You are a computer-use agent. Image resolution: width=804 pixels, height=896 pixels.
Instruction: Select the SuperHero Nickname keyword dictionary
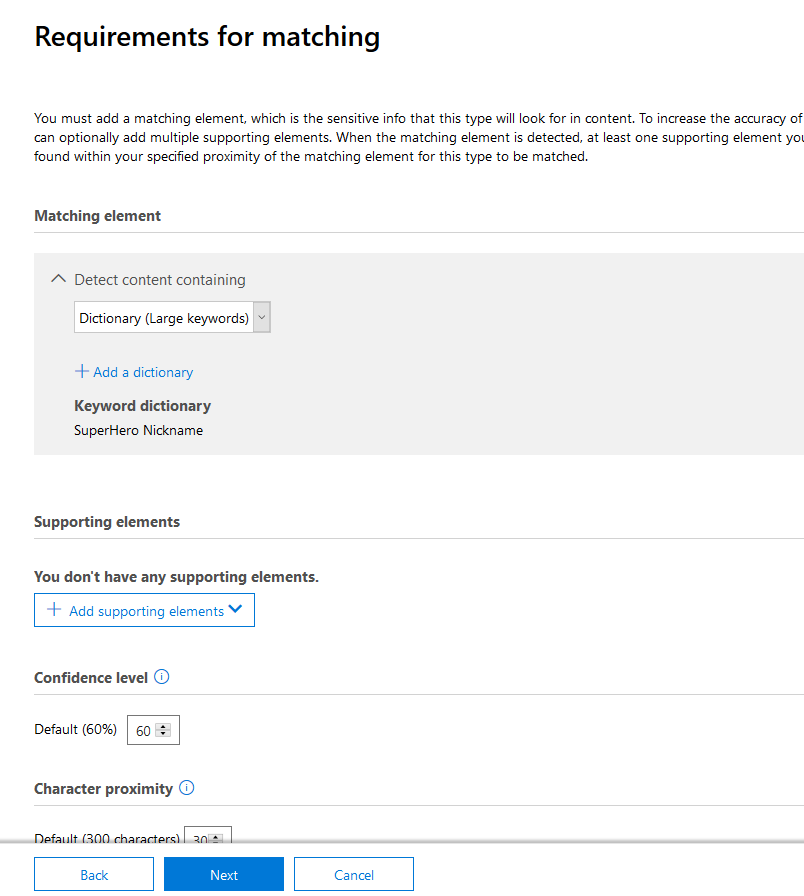pyautogui.click(x=138, y=430)
